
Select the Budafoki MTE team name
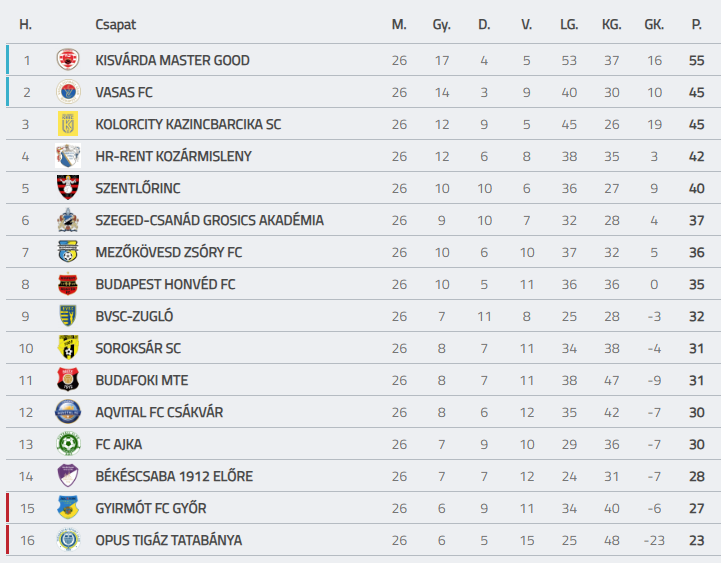(x=142, y=380)
